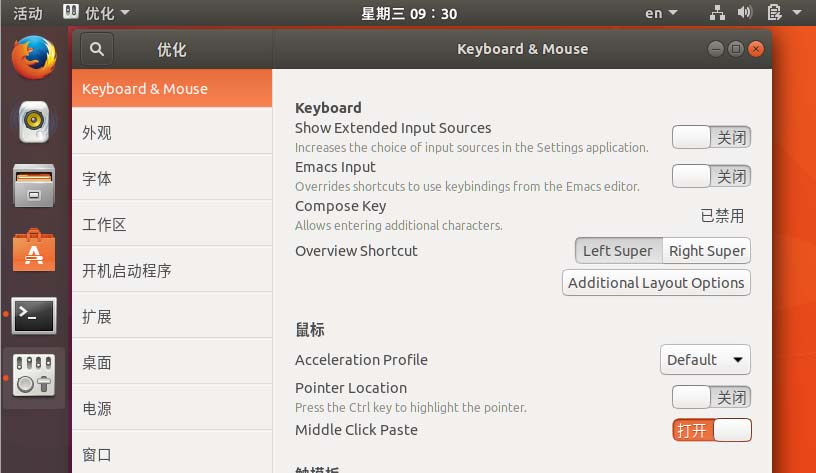Toggle Pointer Location switch on
Screen dimensions: 816x473
(x=711, y=397)
